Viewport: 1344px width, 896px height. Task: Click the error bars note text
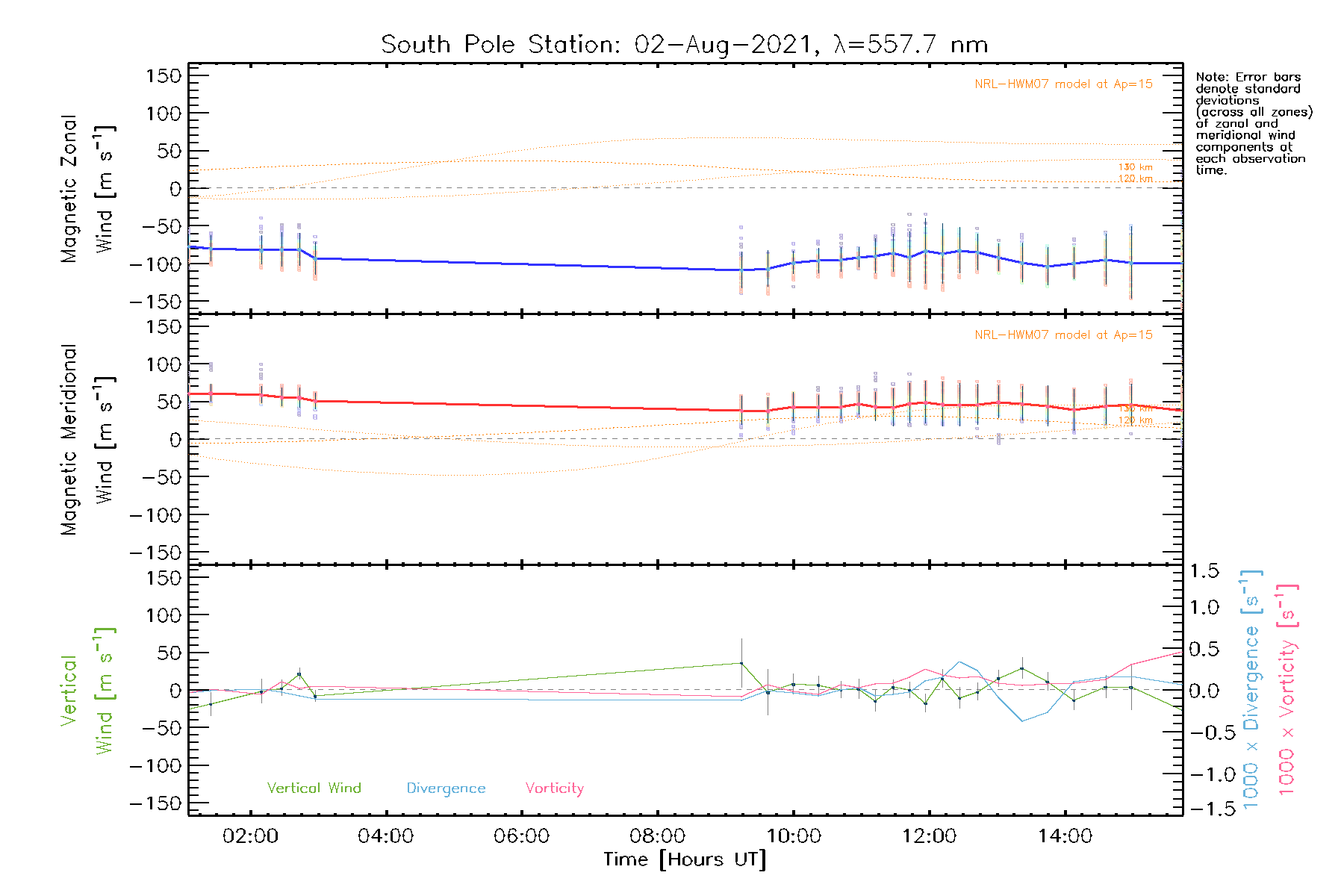[1252, 123]
